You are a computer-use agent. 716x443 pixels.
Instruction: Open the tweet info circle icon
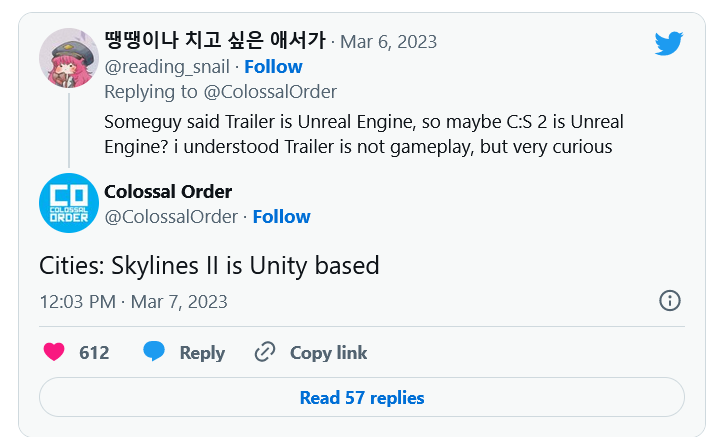[670, 300]
